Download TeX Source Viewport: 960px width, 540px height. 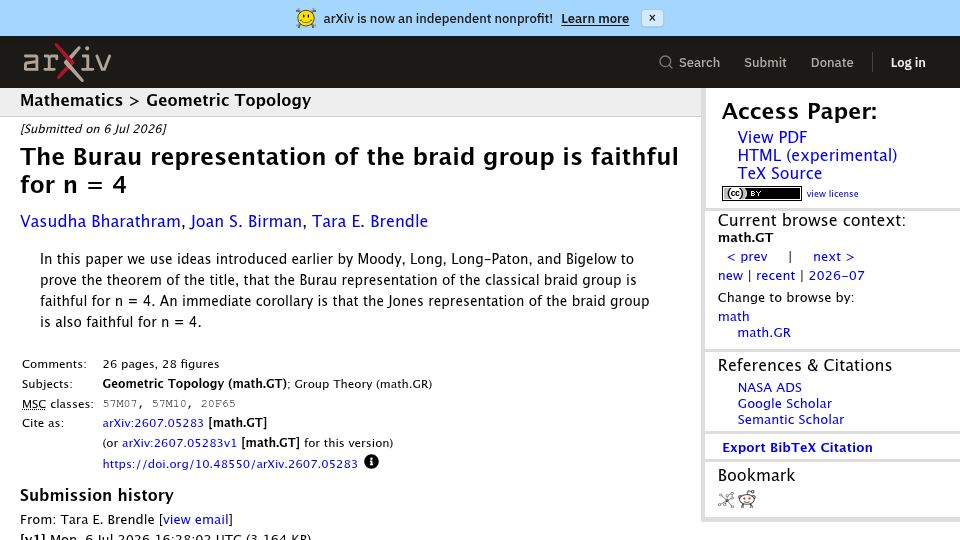pyautogui.click(x=779, y=173)
